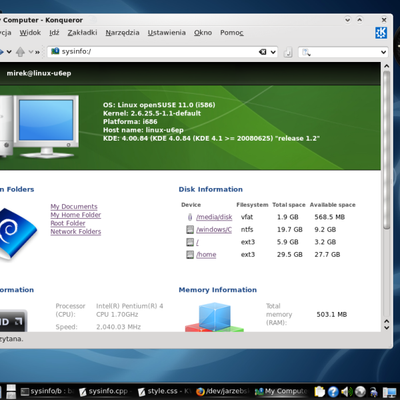Open the Pomoc menu

point(232,33)
